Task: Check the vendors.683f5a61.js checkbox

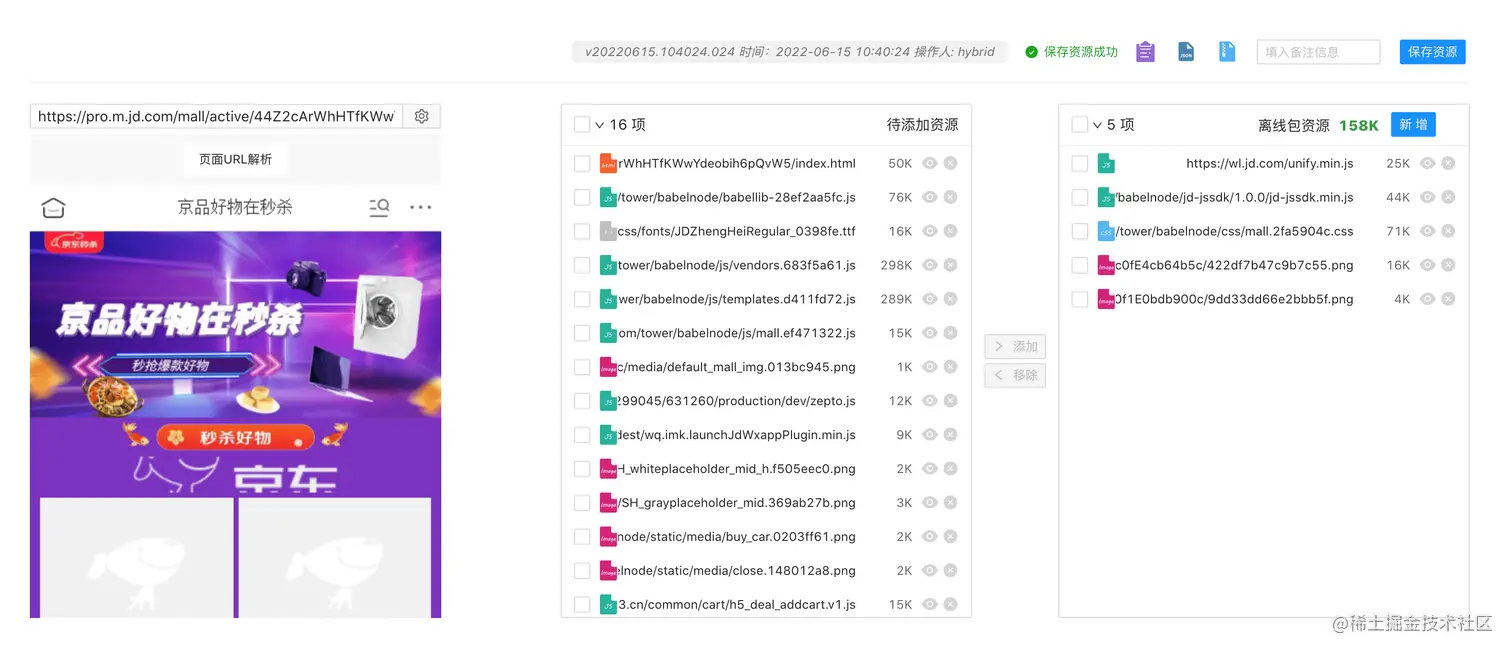Action: (x=582, y=265)
